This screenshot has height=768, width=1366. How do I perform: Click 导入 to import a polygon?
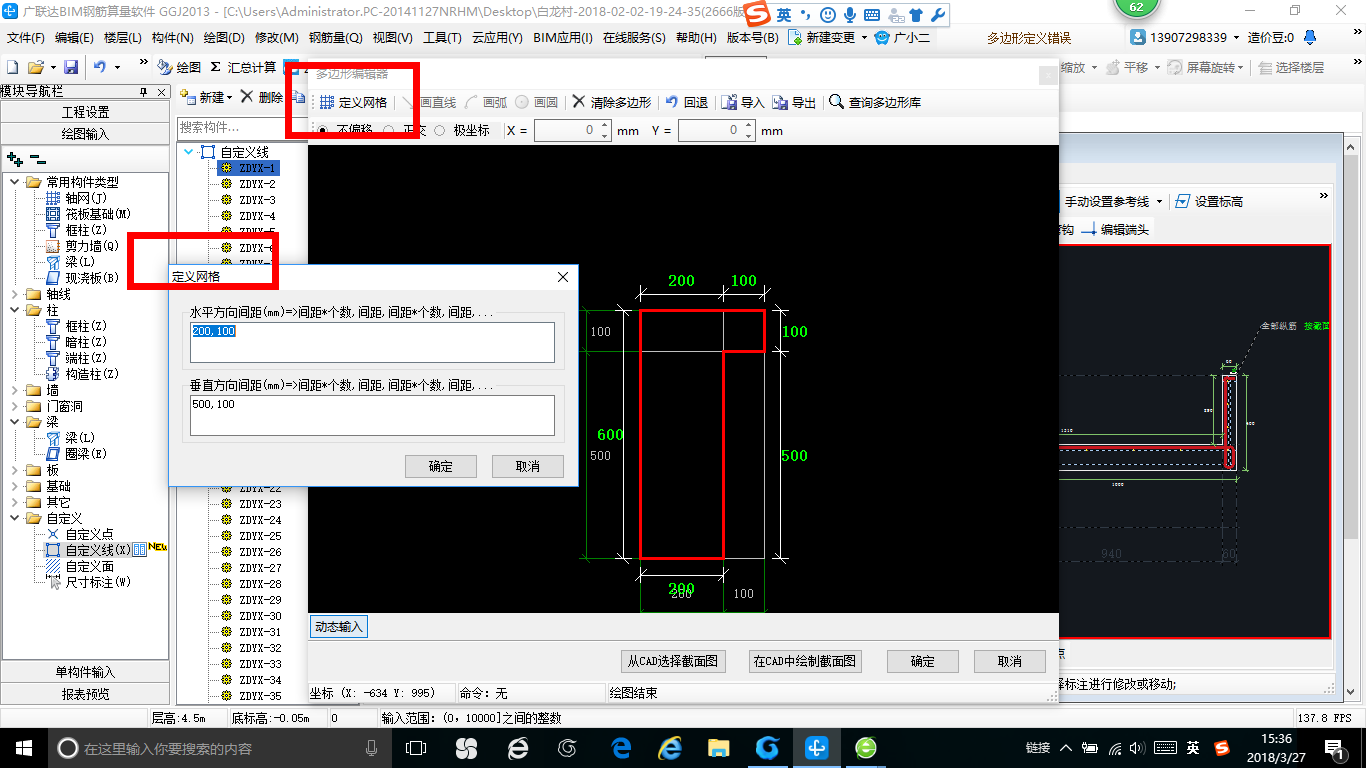[x=743, y=102]
